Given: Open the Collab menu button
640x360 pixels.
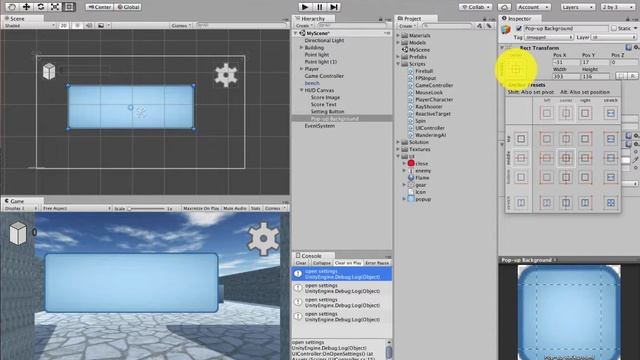Looking at the screenshot, I should click(475, 7).
